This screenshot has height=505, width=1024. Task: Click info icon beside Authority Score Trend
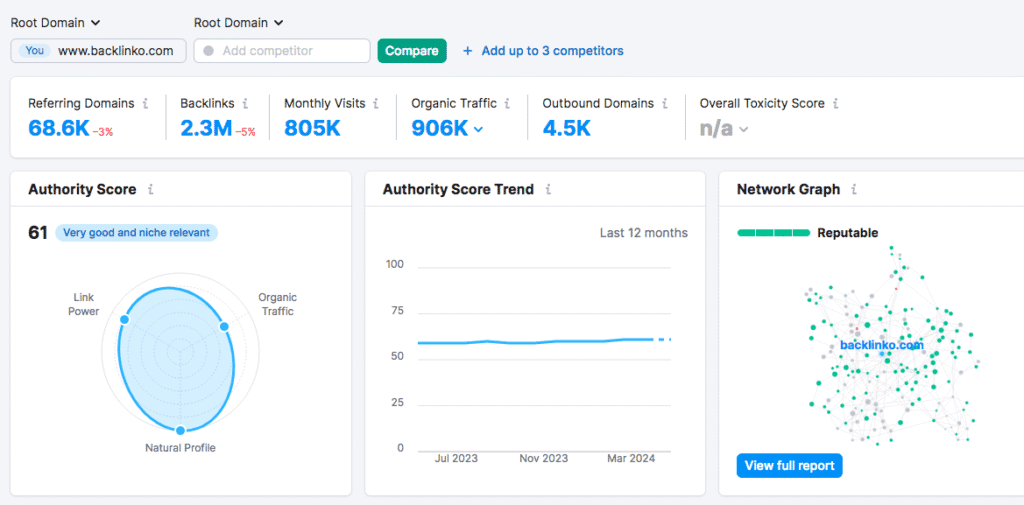pyautogui.click(x=549, y=189)
